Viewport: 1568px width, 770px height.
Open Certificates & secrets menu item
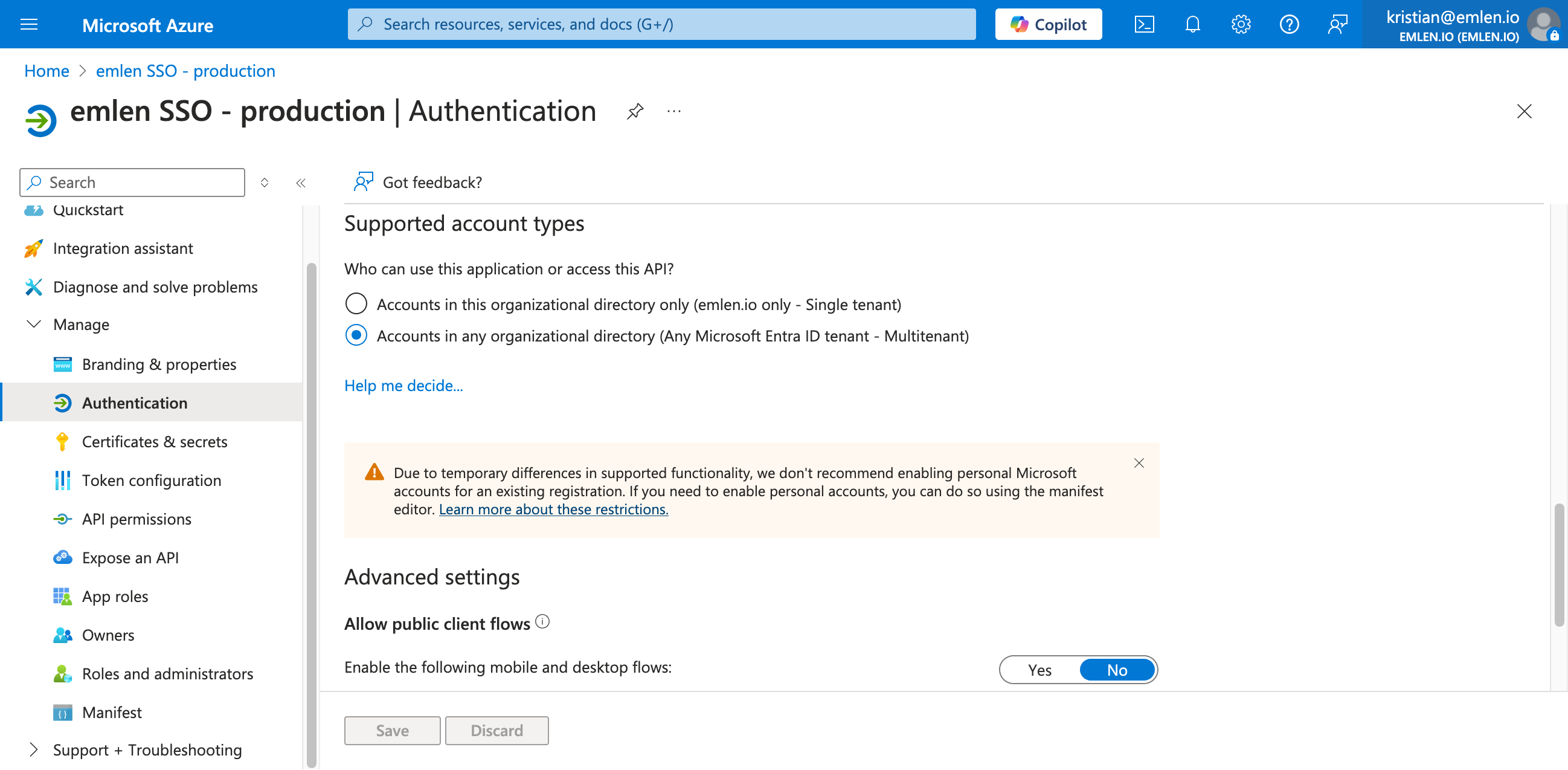(154, 441)
